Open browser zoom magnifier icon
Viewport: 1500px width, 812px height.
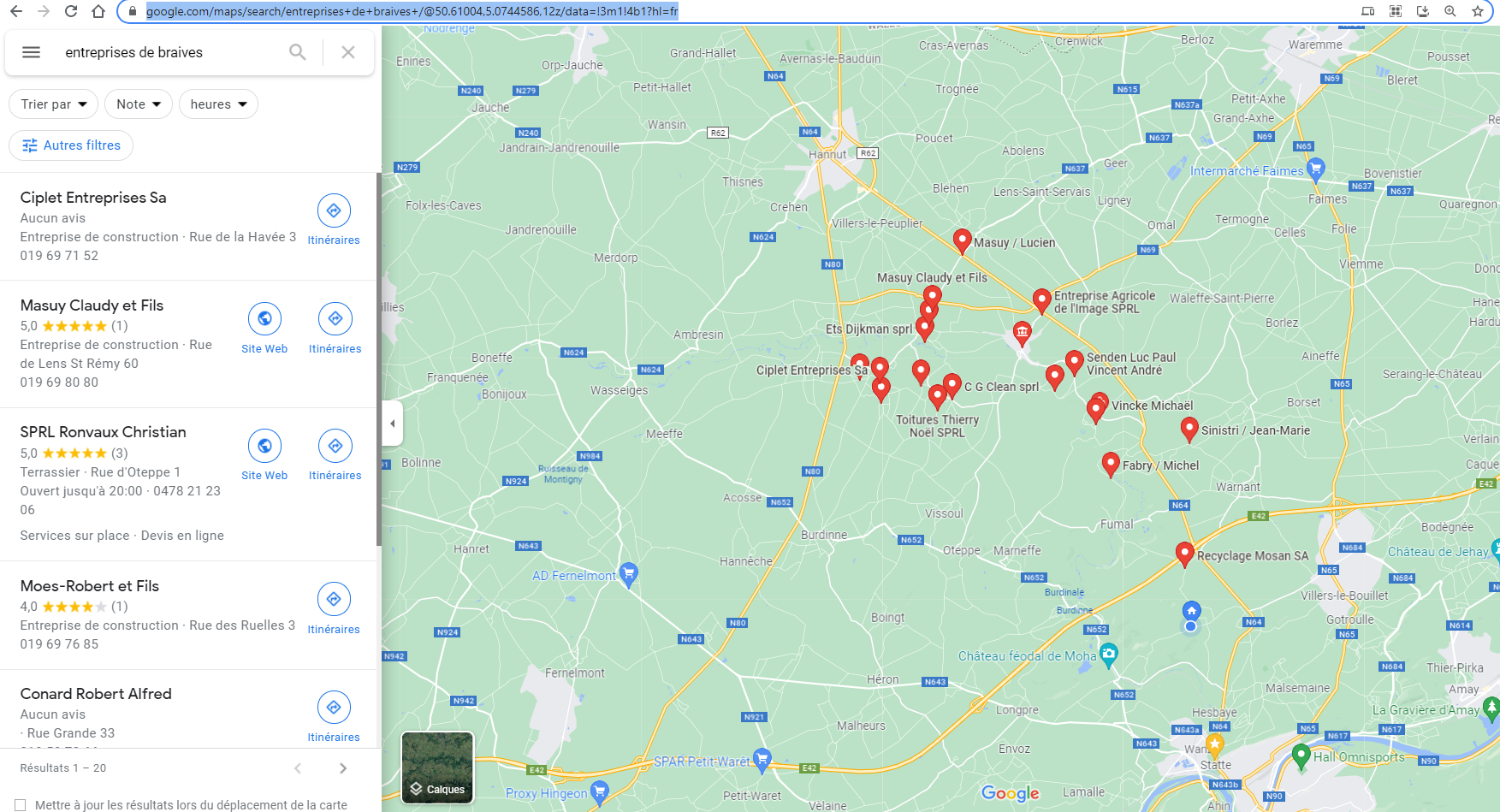click(x=1450, y=11)
